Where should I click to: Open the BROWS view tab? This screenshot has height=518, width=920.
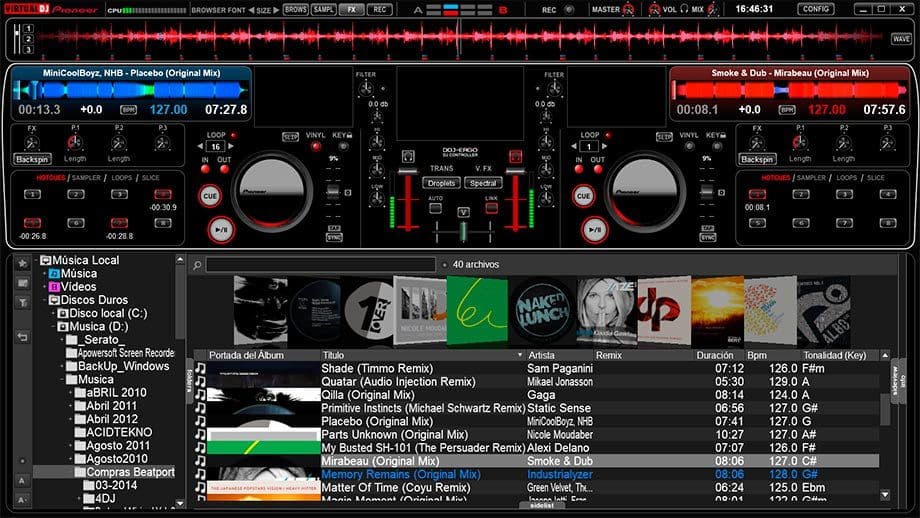[x=296, y=9]
